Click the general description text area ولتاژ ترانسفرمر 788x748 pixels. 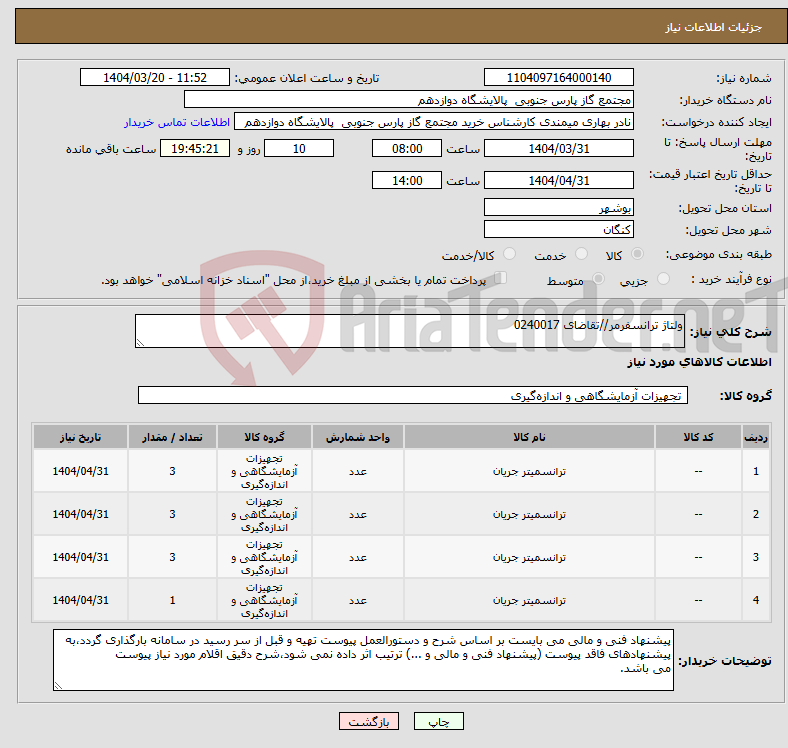(x=410, y=331)
